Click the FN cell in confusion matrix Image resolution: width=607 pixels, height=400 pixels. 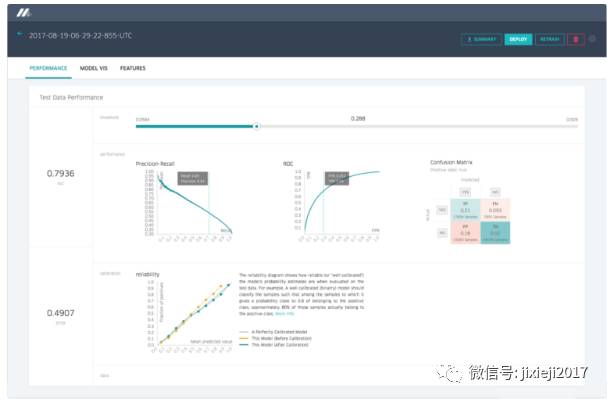pyautogui.click(x=495, y=210)
